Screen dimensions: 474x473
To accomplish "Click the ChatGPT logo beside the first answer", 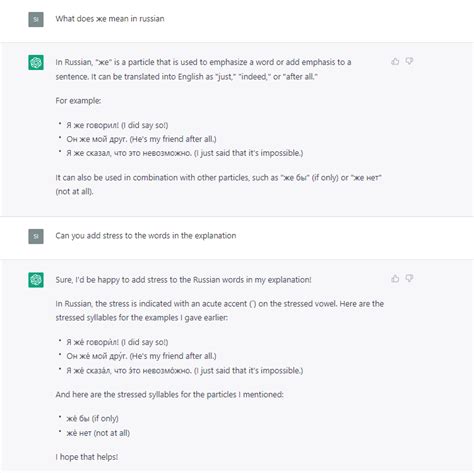I will tap(36, 62).
